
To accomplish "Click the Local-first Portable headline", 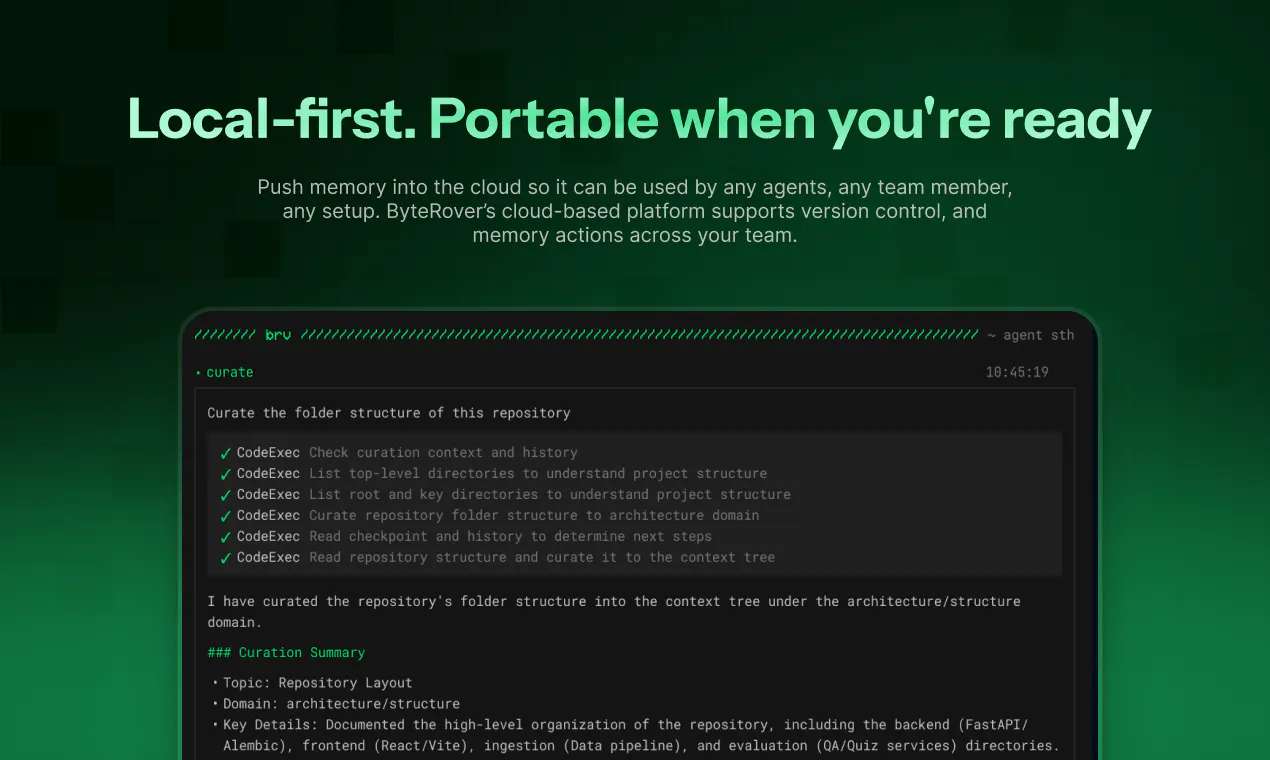I will click(640, 120).
